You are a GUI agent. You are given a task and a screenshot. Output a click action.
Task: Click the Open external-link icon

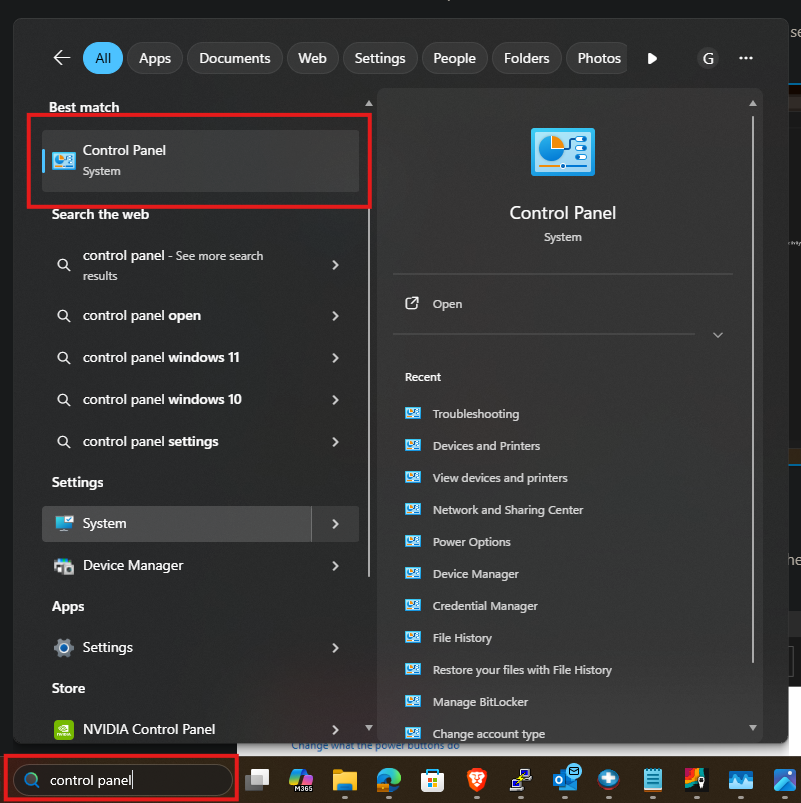pyautogui.click(x=412, y=304)
